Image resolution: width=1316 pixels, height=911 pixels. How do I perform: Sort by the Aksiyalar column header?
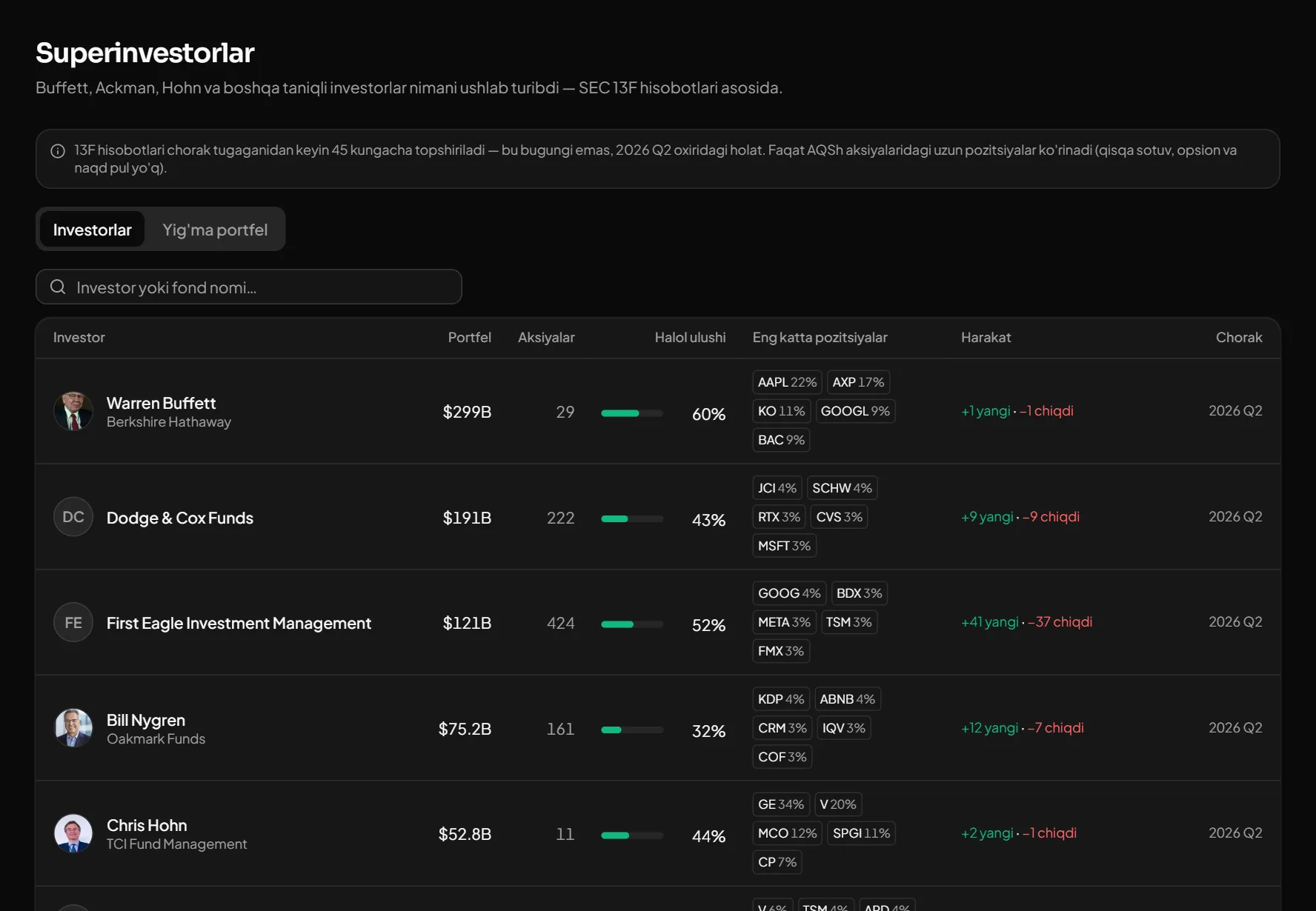pos(546,338)
